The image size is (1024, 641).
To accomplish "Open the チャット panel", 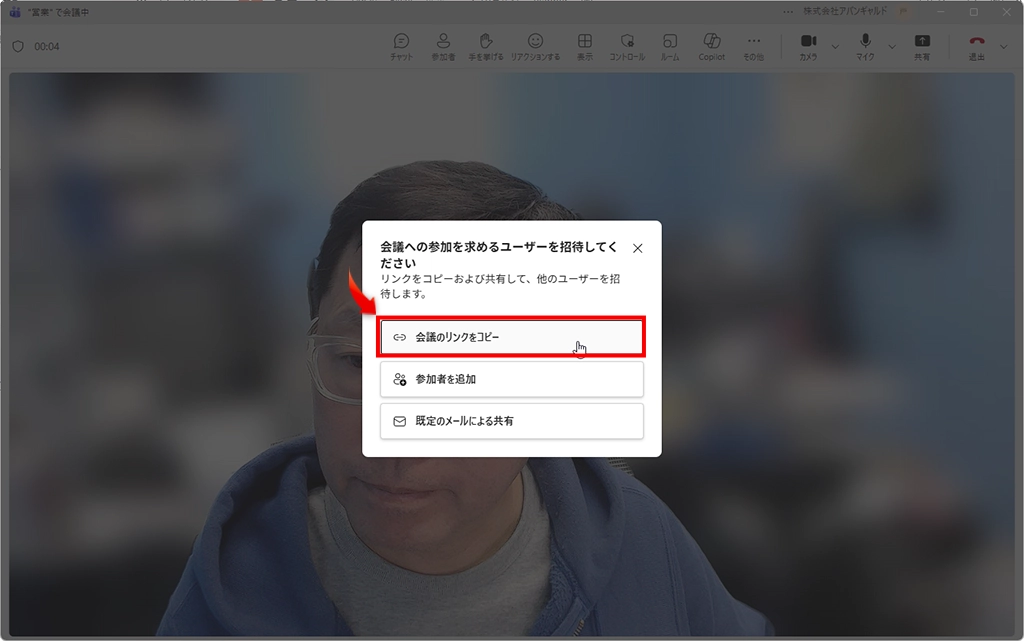I will tap(401, 47).
